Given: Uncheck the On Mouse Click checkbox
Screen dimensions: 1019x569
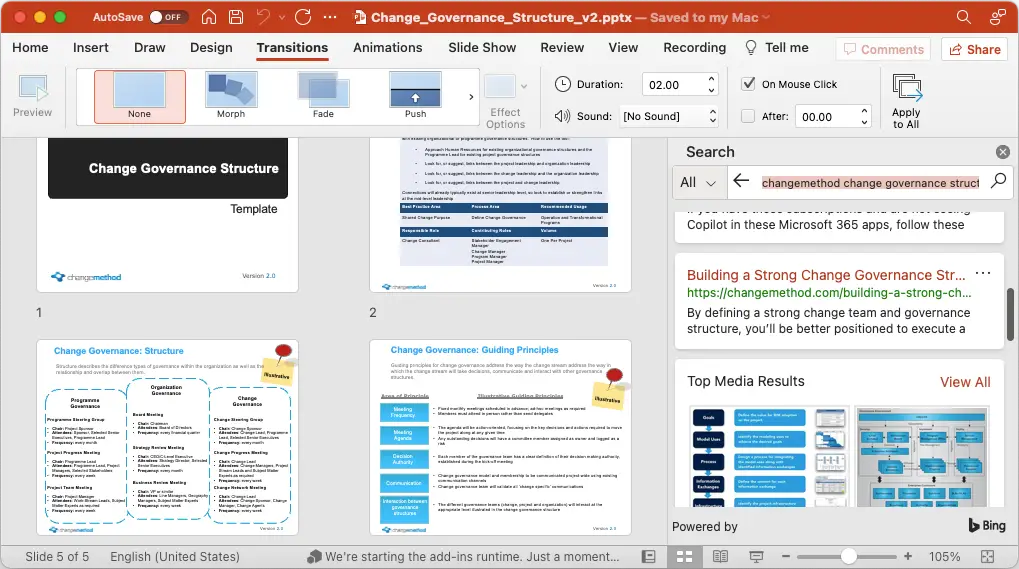Looking at the screenshot, I should coord(749,84).
